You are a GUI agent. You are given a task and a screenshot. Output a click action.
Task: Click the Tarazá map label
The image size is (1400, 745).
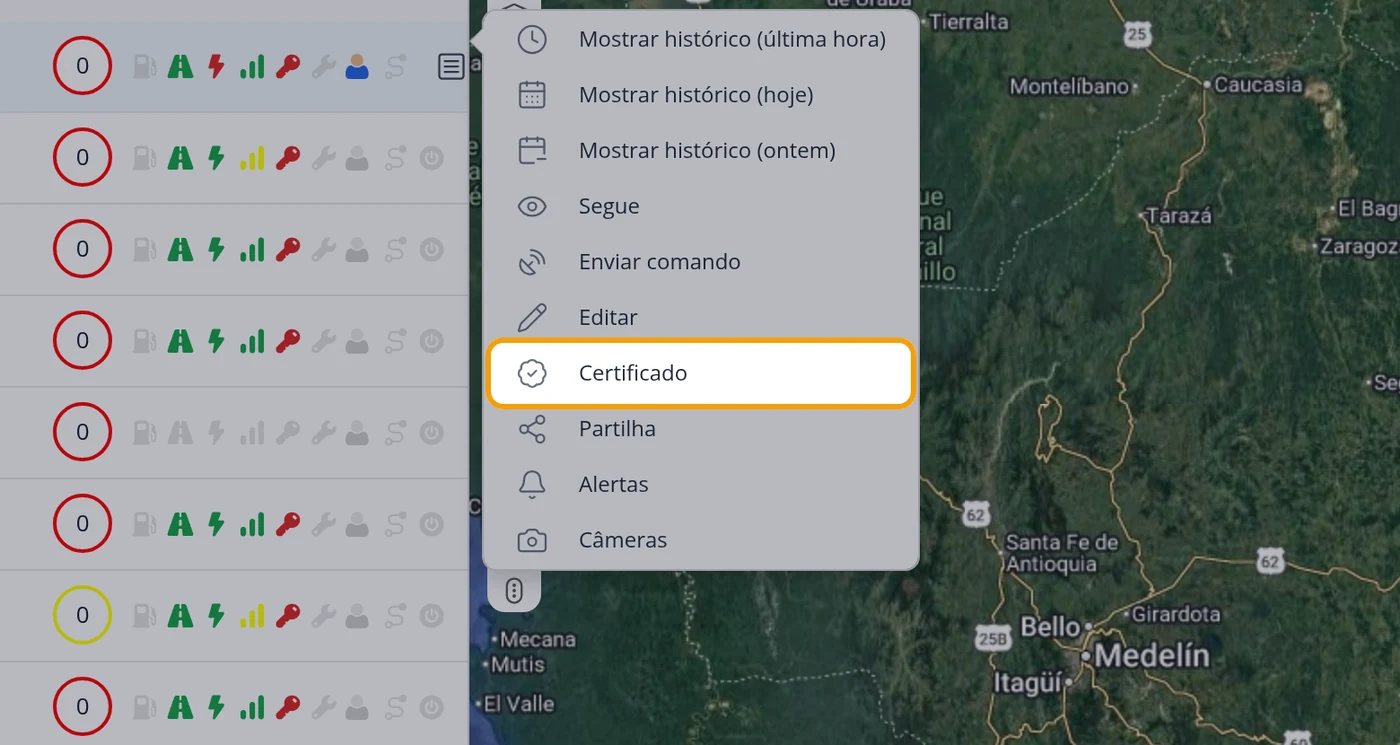tap(1180, 216)
